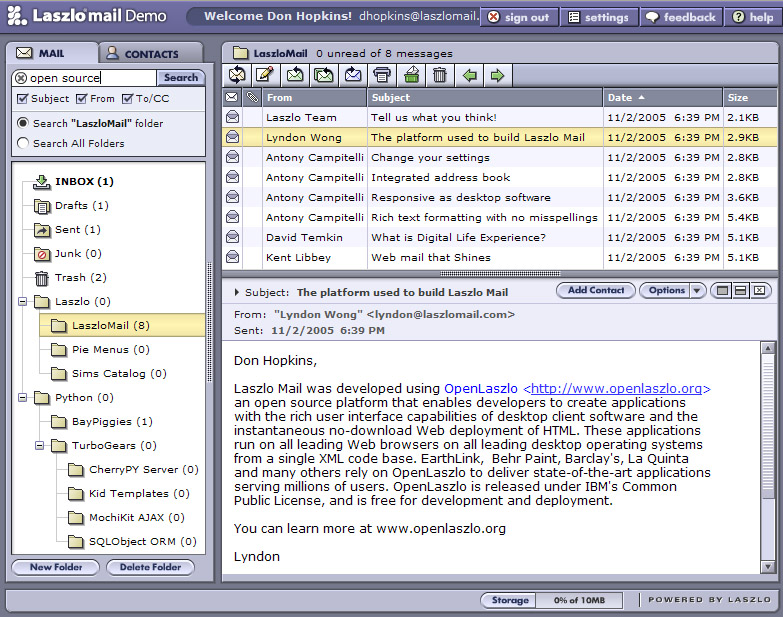Viewport: 783px width, 617px height.
Task: Open the Sent folder
Action: point(67,230)
